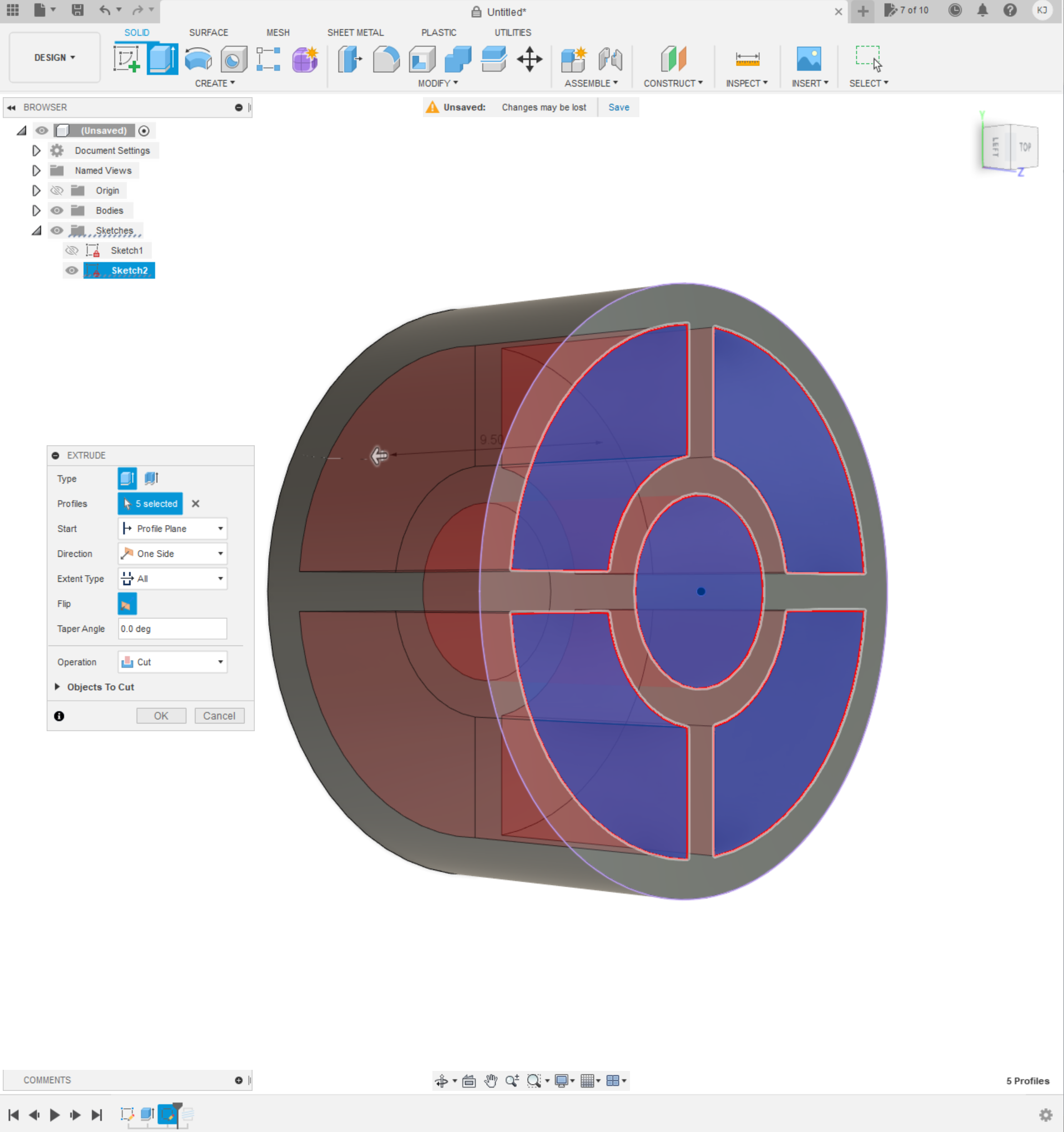This screenshot has width=1064, height=1132.
Task: Hide Sketch2 using its visibility eye
Action: coord(72,270)
